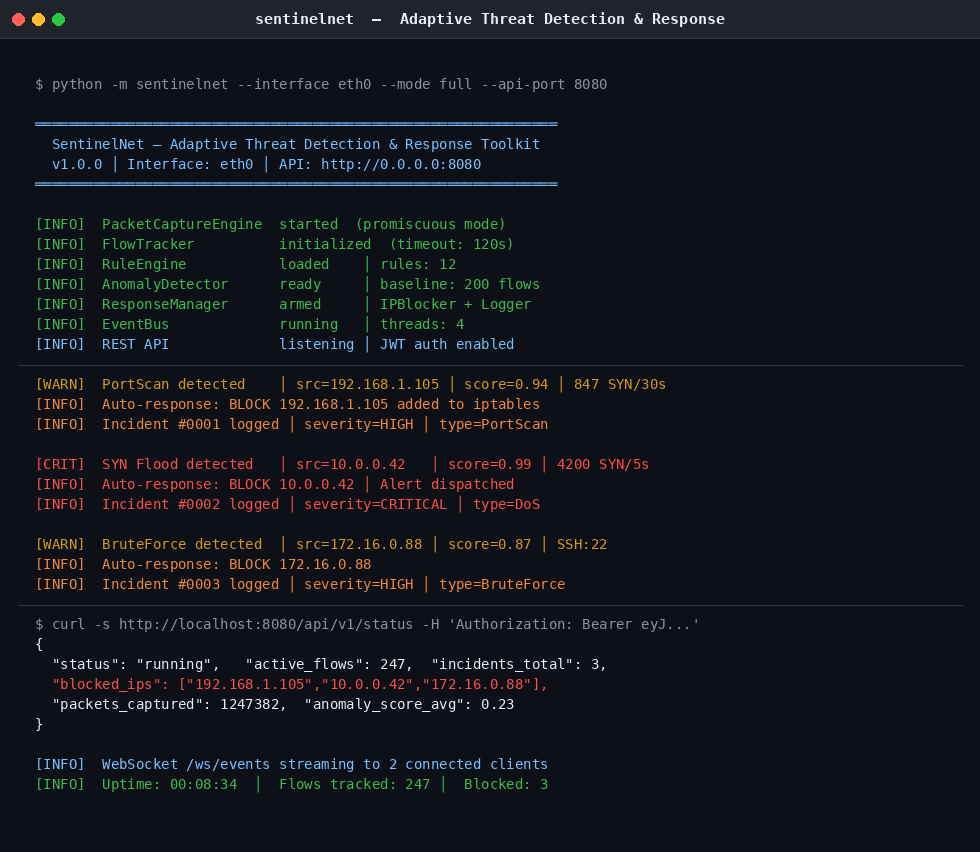Click the WebSocket /ws/events streaming line
Image resolution: width=980 pixels, height=852 pixels.
click(x=291, y=764)
